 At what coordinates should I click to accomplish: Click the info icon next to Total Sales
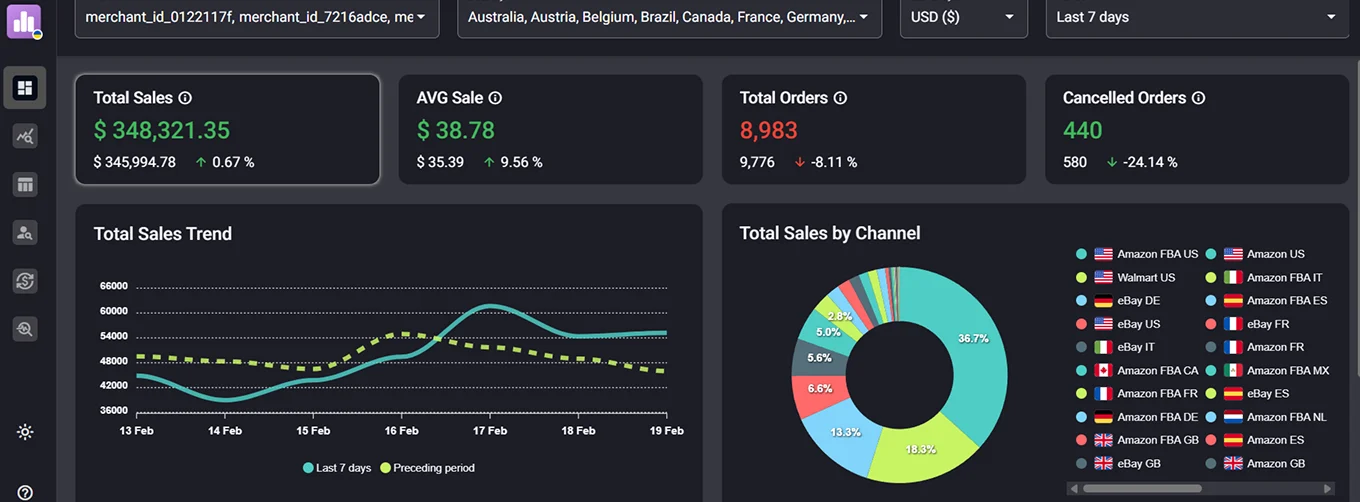(185, 98)
